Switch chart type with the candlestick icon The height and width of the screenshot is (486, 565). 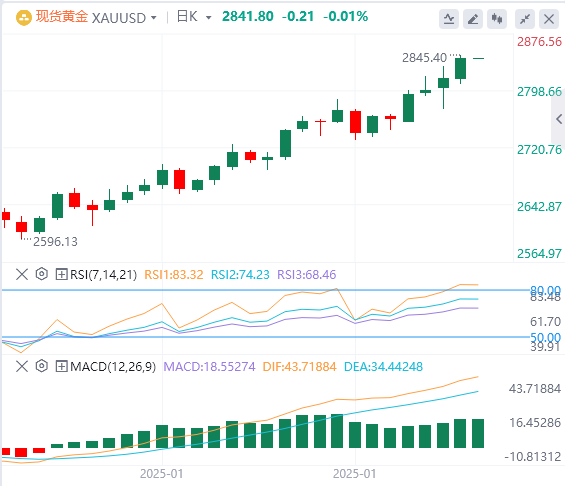(x=497, y=19)
